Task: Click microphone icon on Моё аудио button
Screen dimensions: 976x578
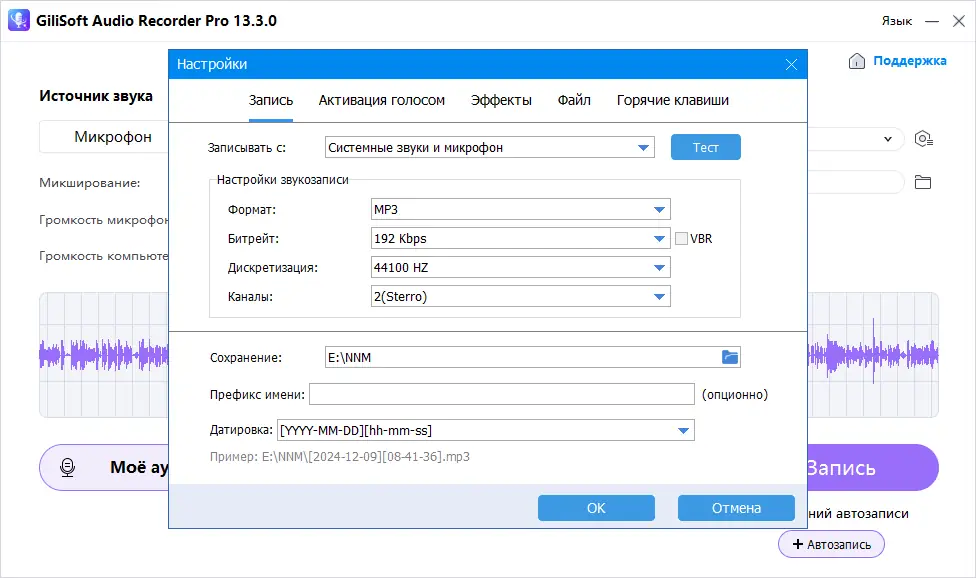Action: tap(67, 467)
